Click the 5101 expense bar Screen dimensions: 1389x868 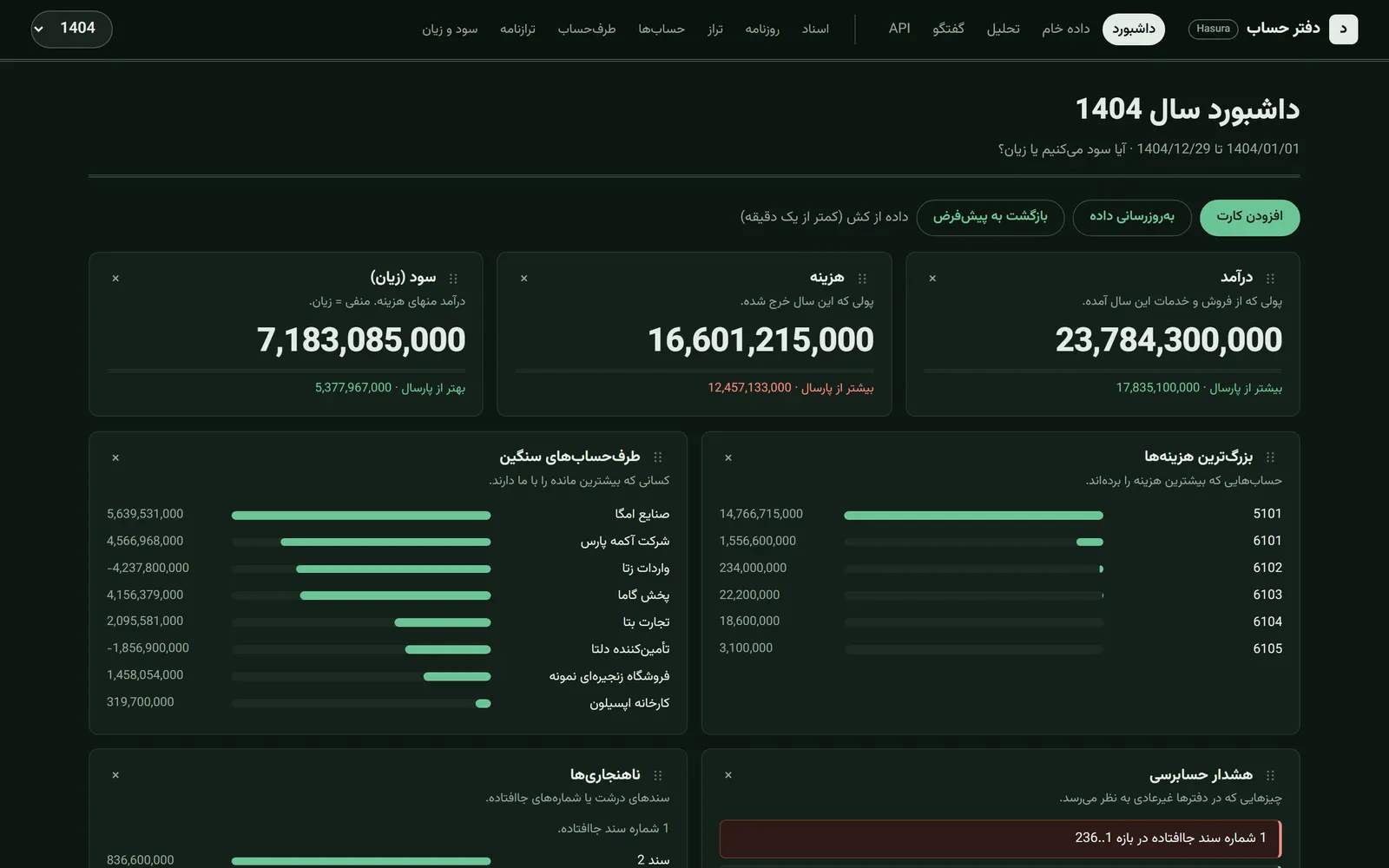pos(973,515)
